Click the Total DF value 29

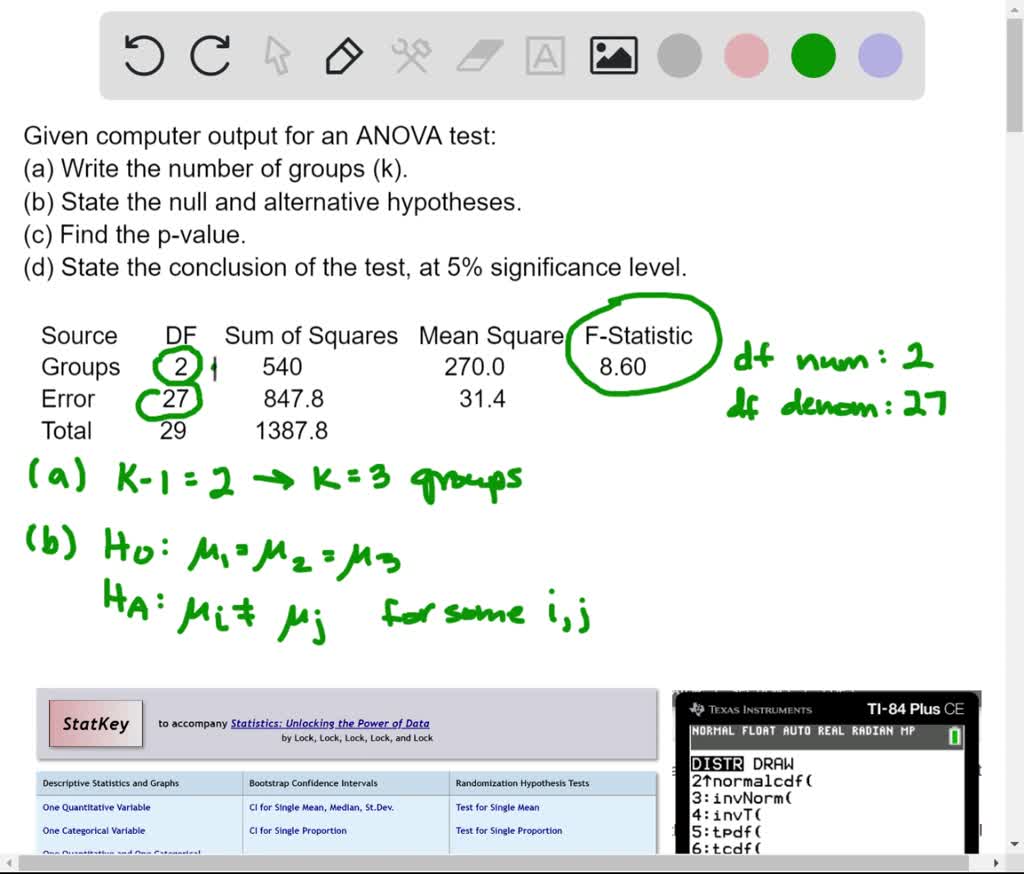pyautogui.click(x=173, y=431)
